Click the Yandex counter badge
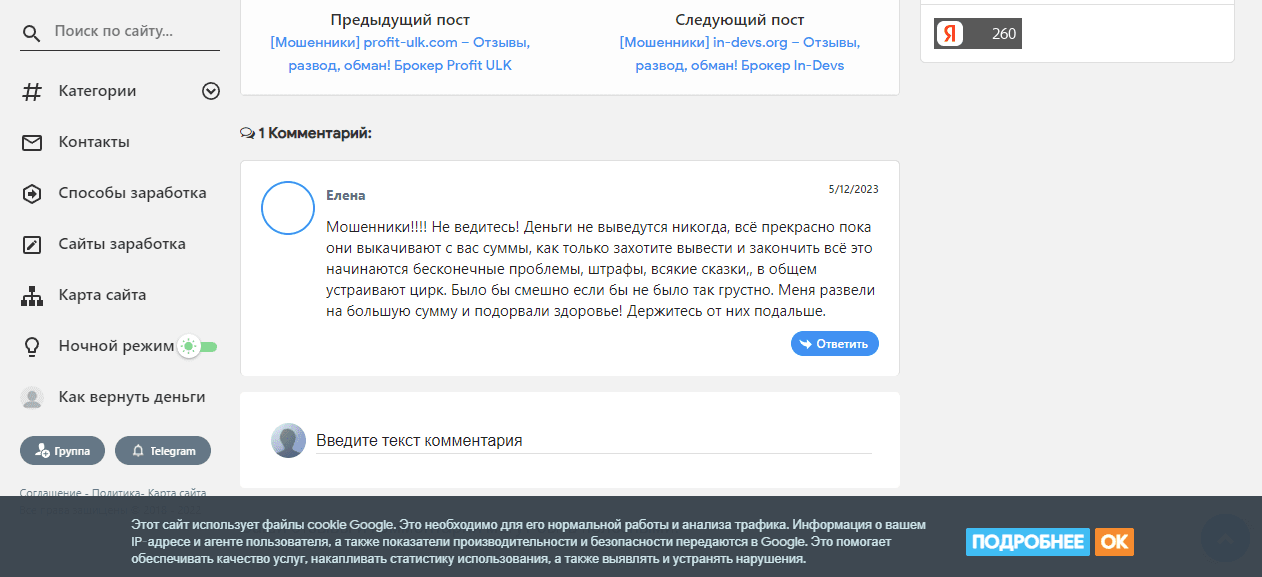 click(x=977, y=34)
